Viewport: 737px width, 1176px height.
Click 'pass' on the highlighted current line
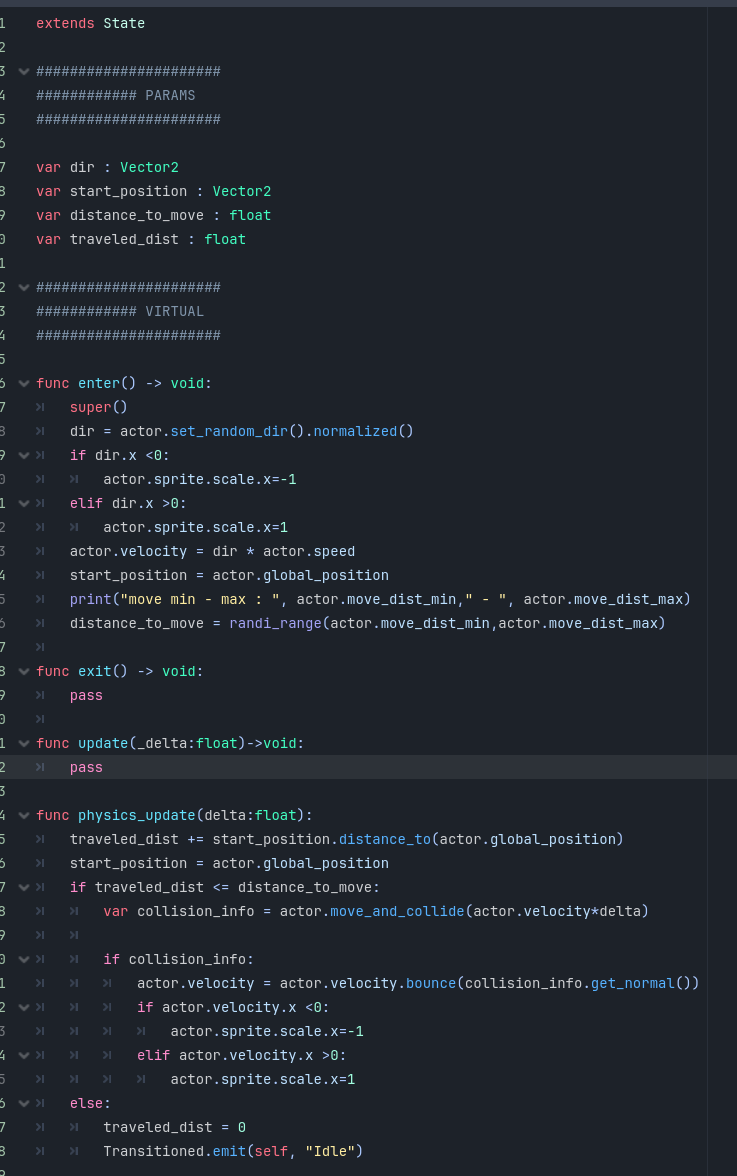pyautogui.click(x=86, y=767)
